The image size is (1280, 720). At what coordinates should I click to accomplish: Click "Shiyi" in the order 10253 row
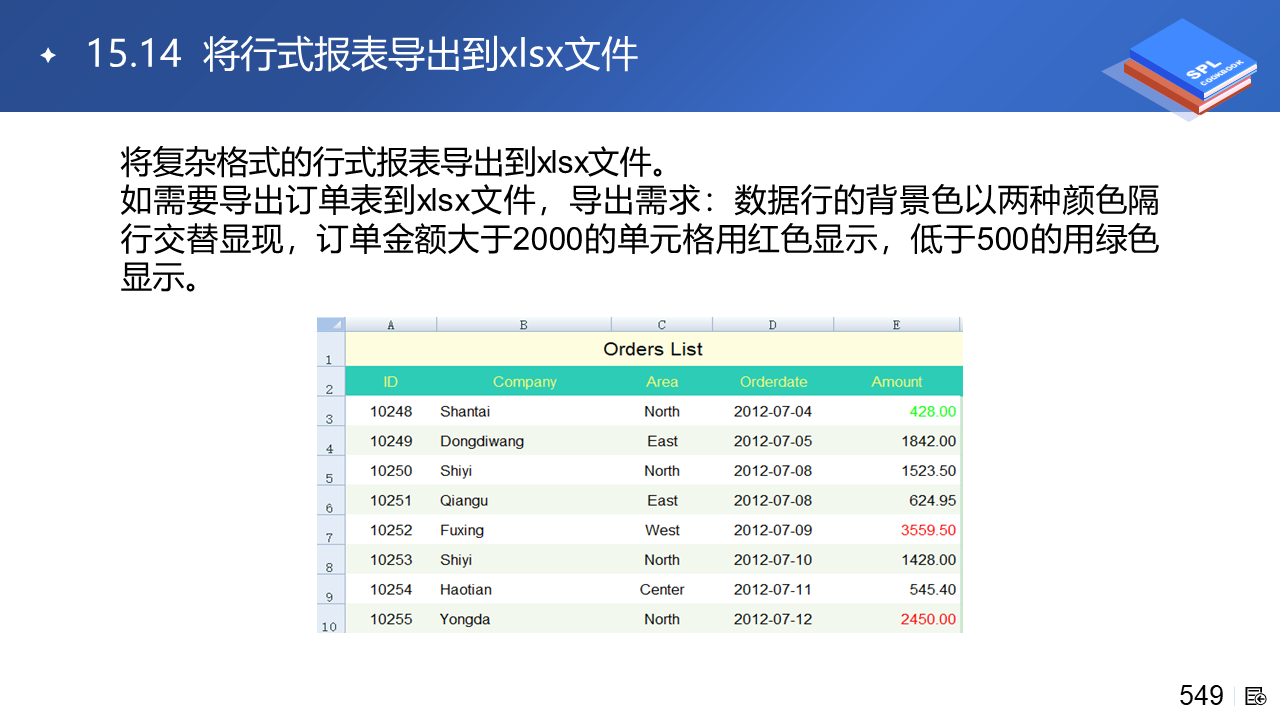524,560
